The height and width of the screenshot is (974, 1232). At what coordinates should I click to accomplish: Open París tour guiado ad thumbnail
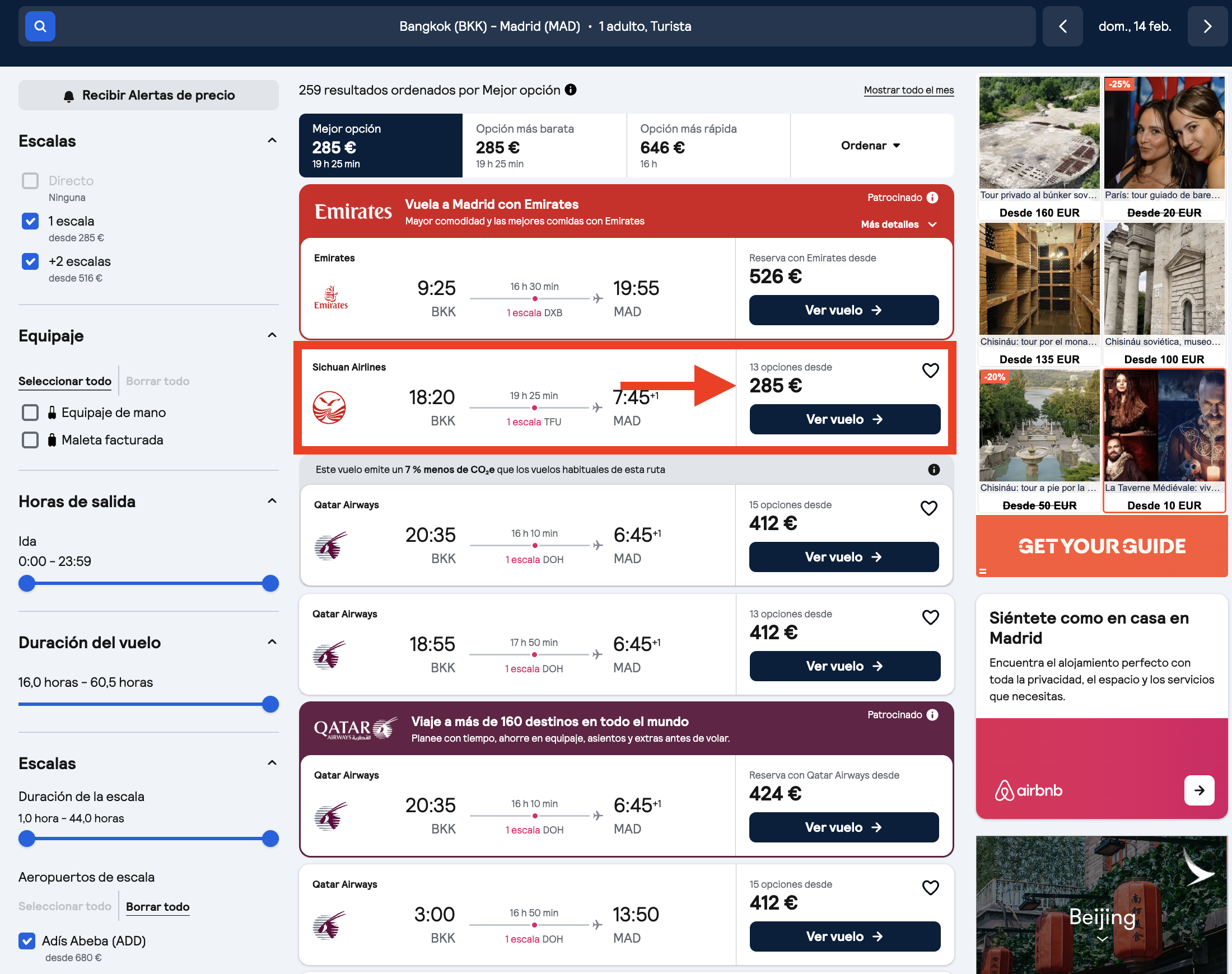click(x=1164, y=132)
